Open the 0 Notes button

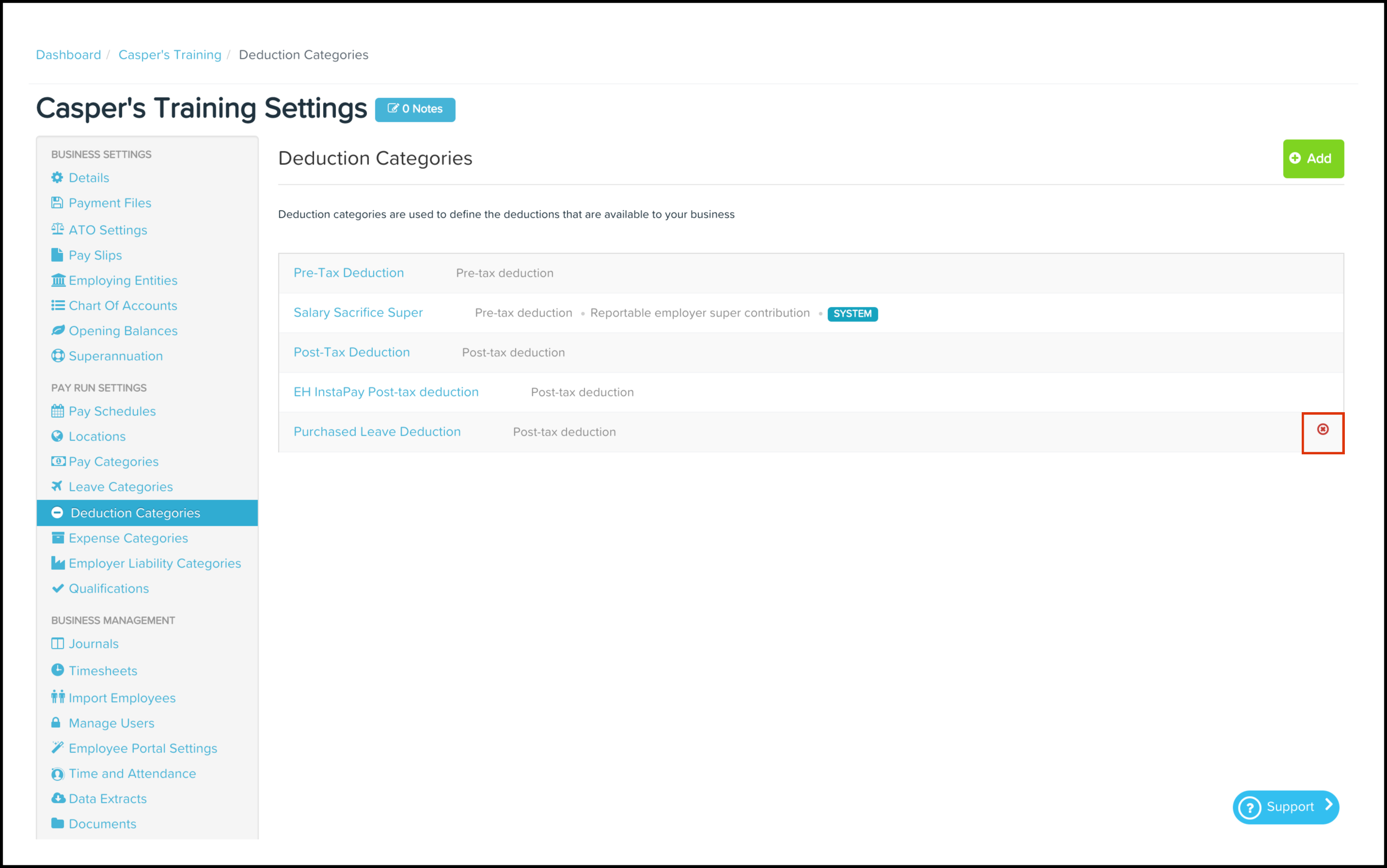click(415, 109)
